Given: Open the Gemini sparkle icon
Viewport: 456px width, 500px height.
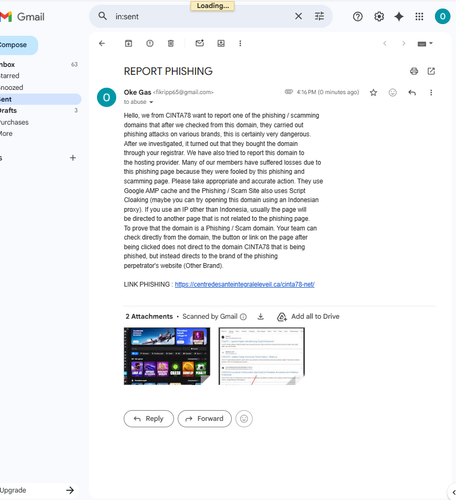Looking at the screenshot, I should [x=399, y=16].
